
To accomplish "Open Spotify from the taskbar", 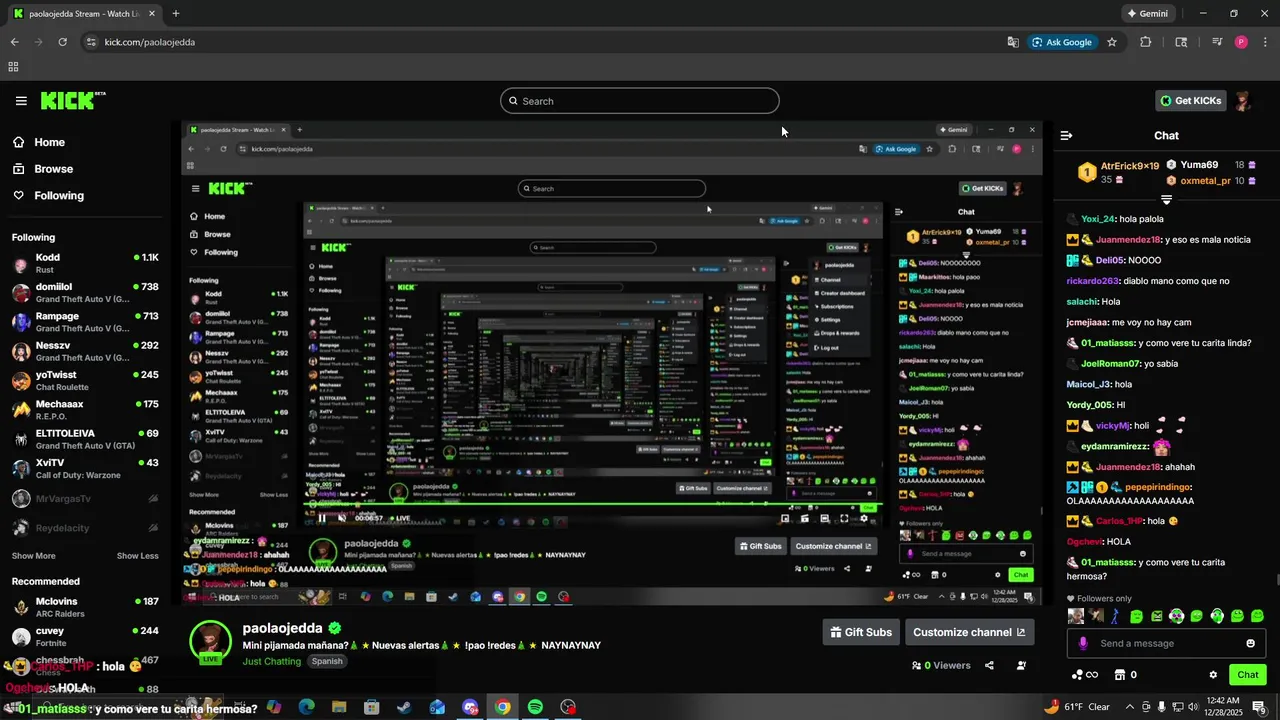I will (535, 707).
